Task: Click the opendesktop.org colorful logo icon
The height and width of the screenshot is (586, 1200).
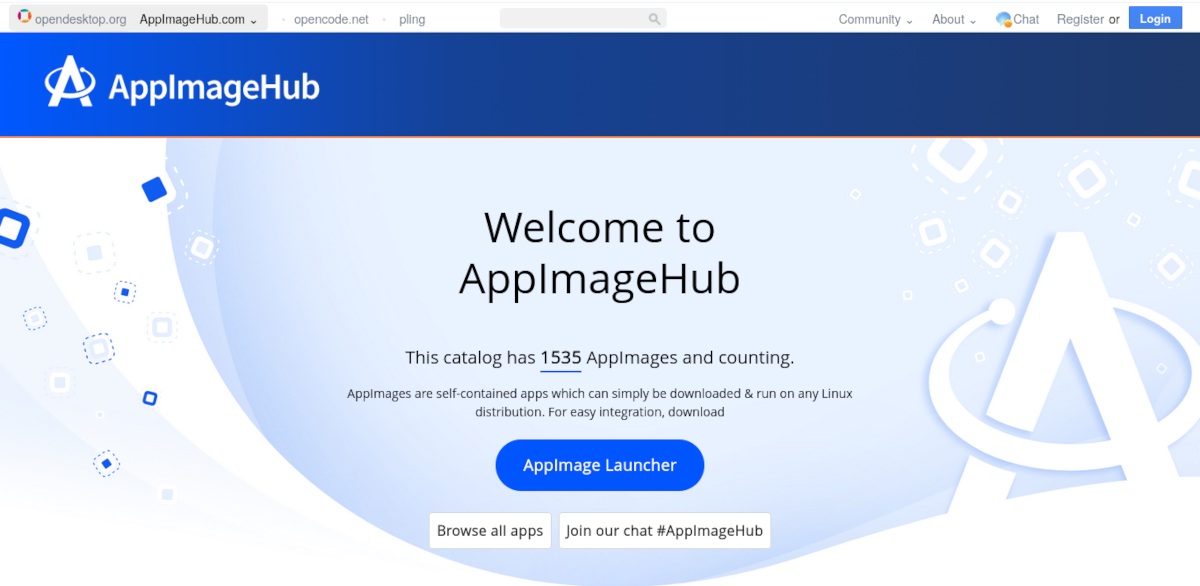Action: (x=24, y=17)
